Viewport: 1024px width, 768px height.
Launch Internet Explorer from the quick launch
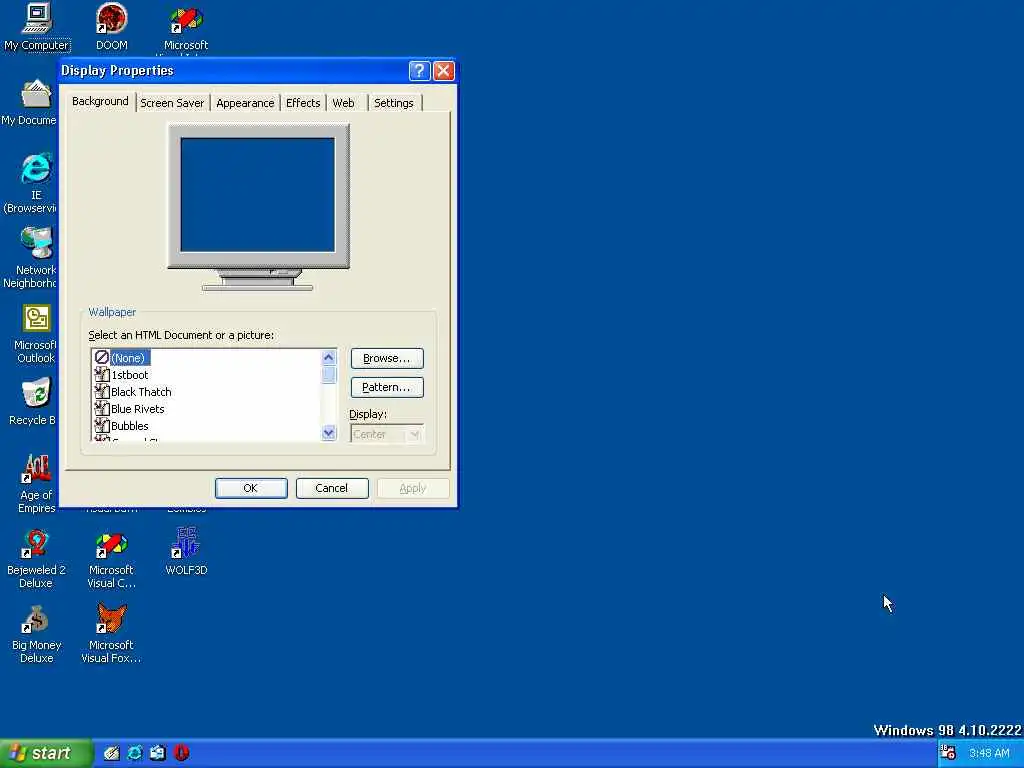(135, 753)
